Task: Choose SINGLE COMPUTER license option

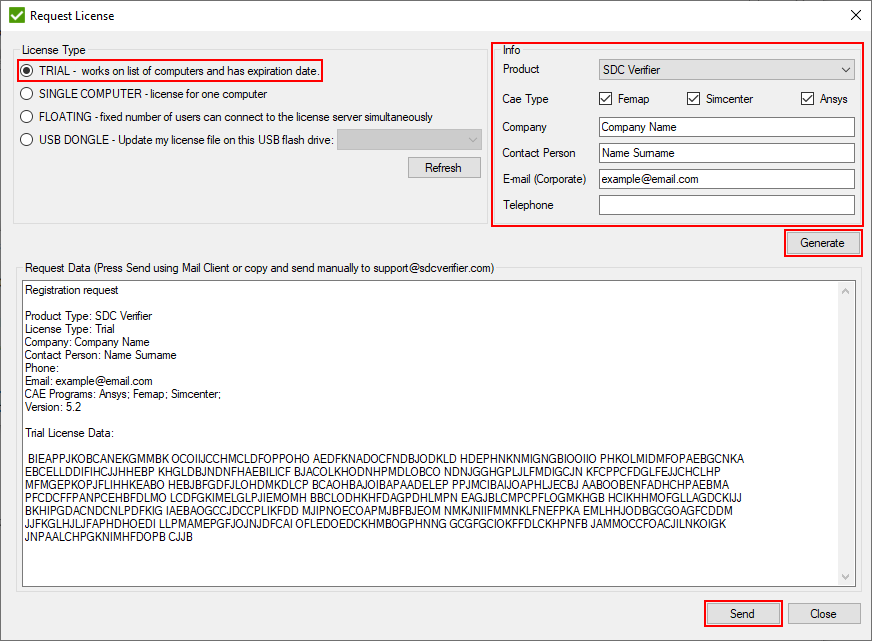Action: pos(27,94)
